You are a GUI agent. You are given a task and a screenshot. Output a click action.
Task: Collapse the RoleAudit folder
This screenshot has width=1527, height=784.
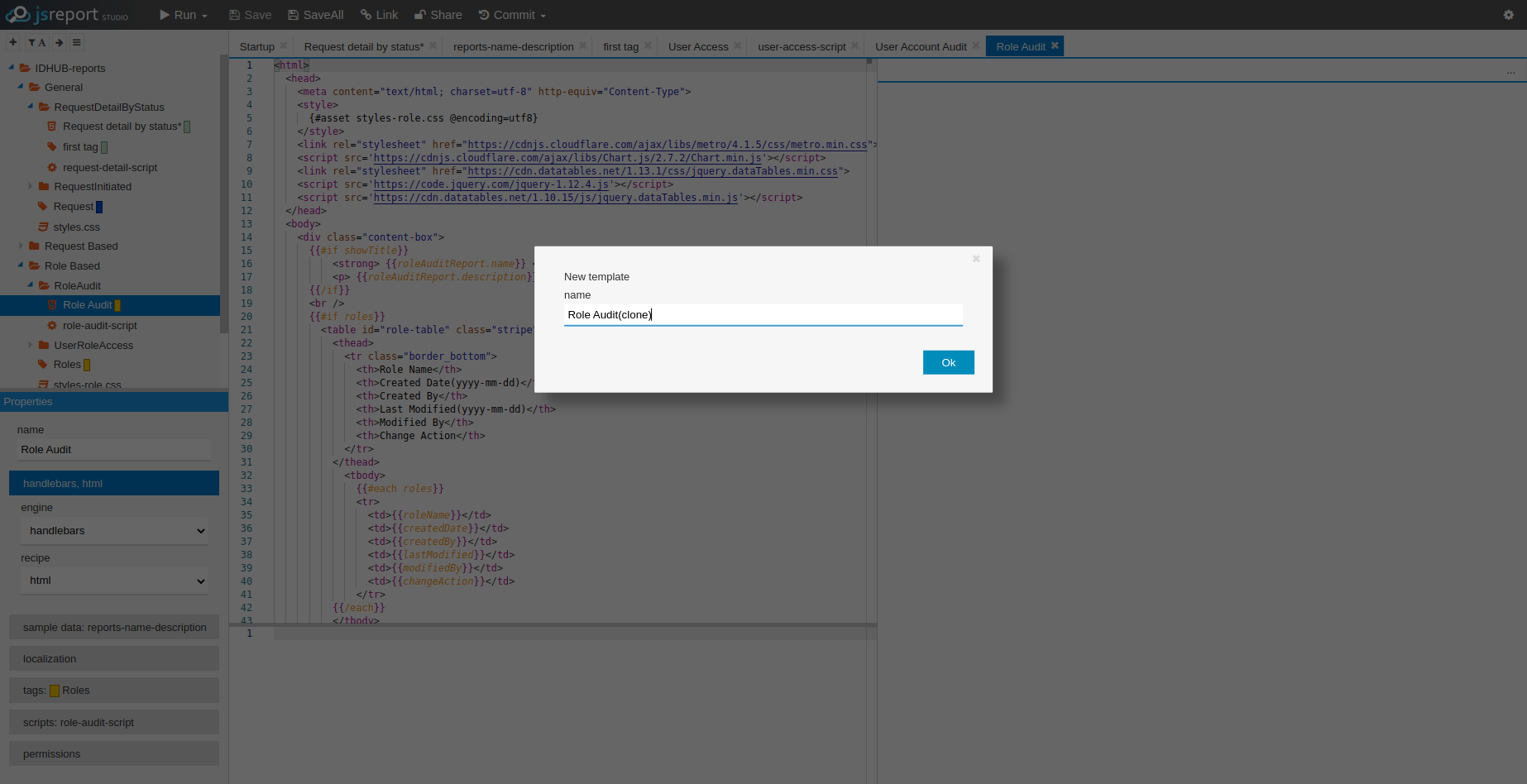pyautogui.click(x=31, y=285)
